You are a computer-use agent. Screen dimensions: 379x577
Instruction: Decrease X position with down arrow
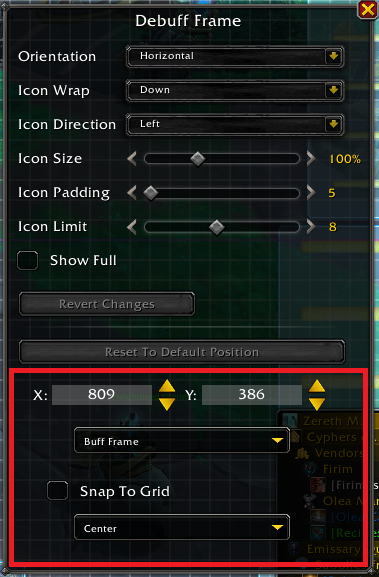click(167, 404)
